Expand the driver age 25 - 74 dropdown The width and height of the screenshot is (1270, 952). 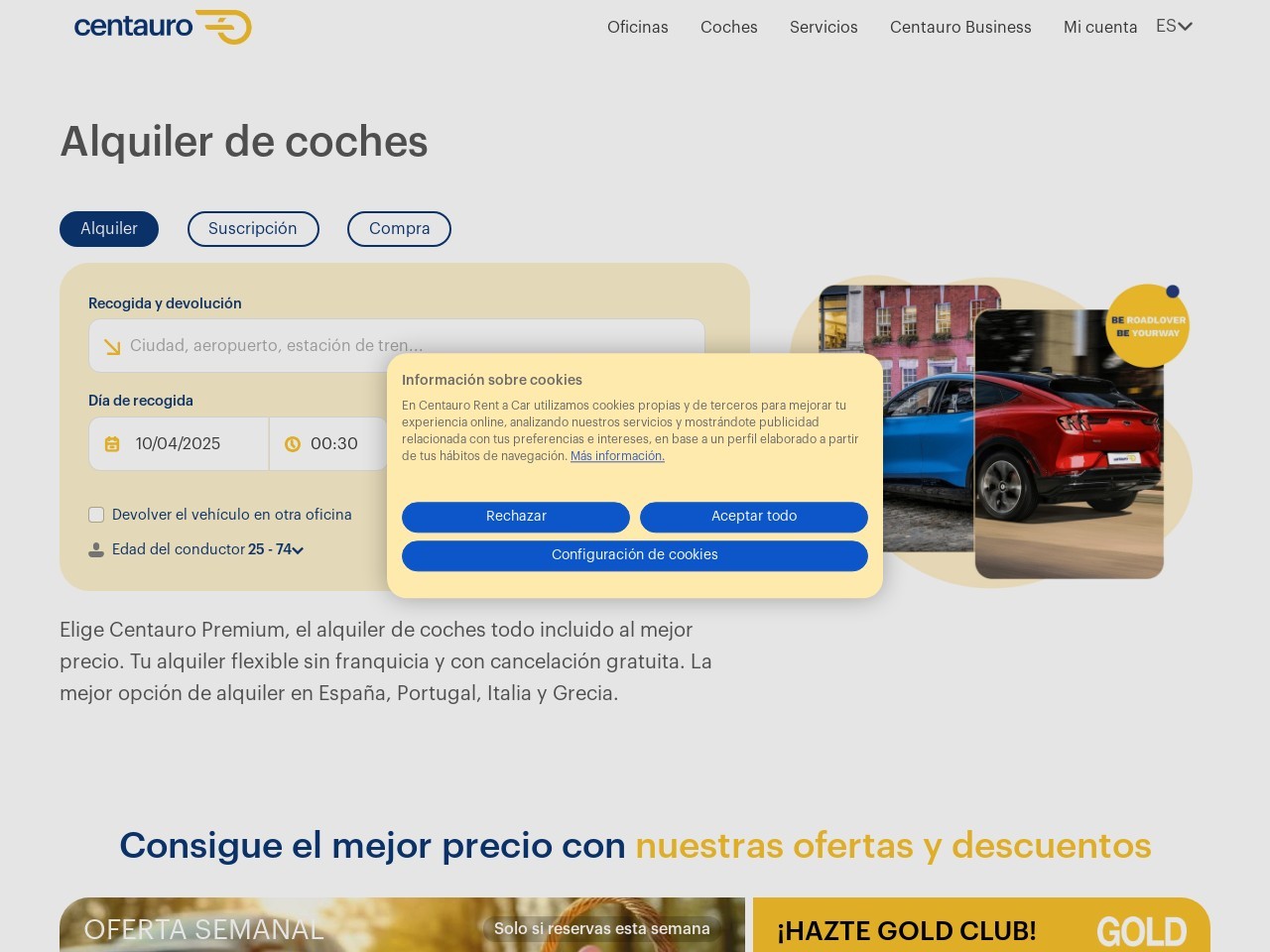[x=276, y=549]
